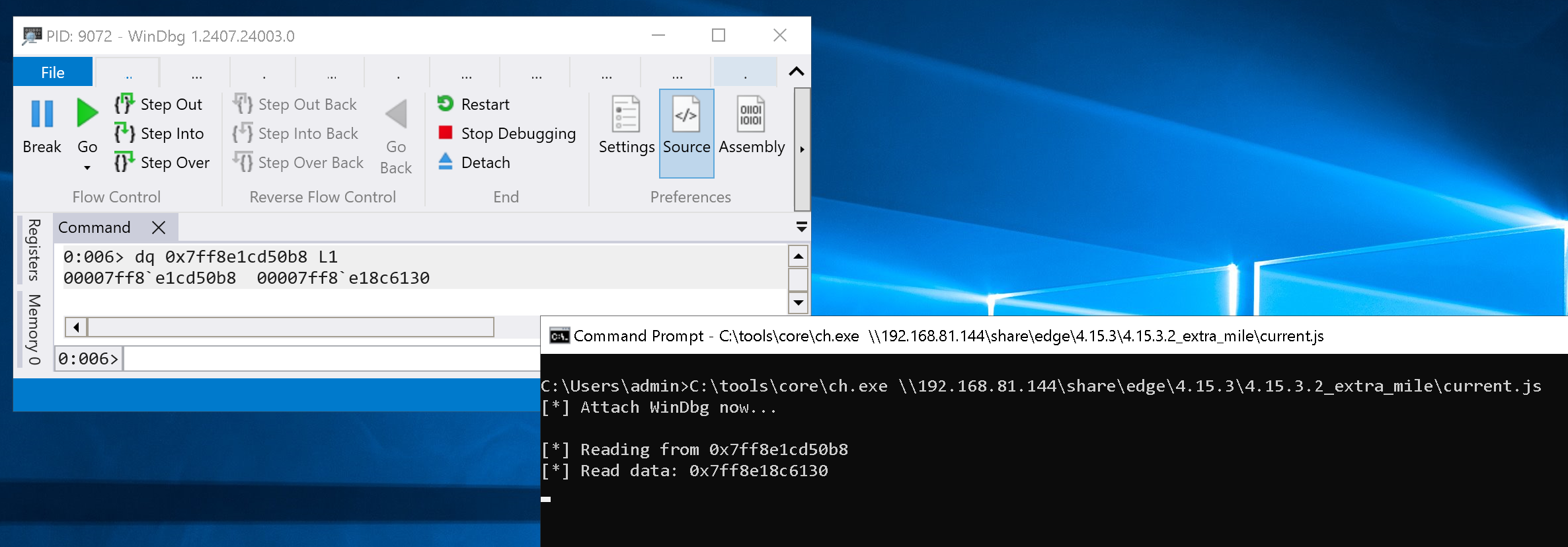1568x547 pixels.
Task: Click the Break pause icon
Action: coord(42,114)
